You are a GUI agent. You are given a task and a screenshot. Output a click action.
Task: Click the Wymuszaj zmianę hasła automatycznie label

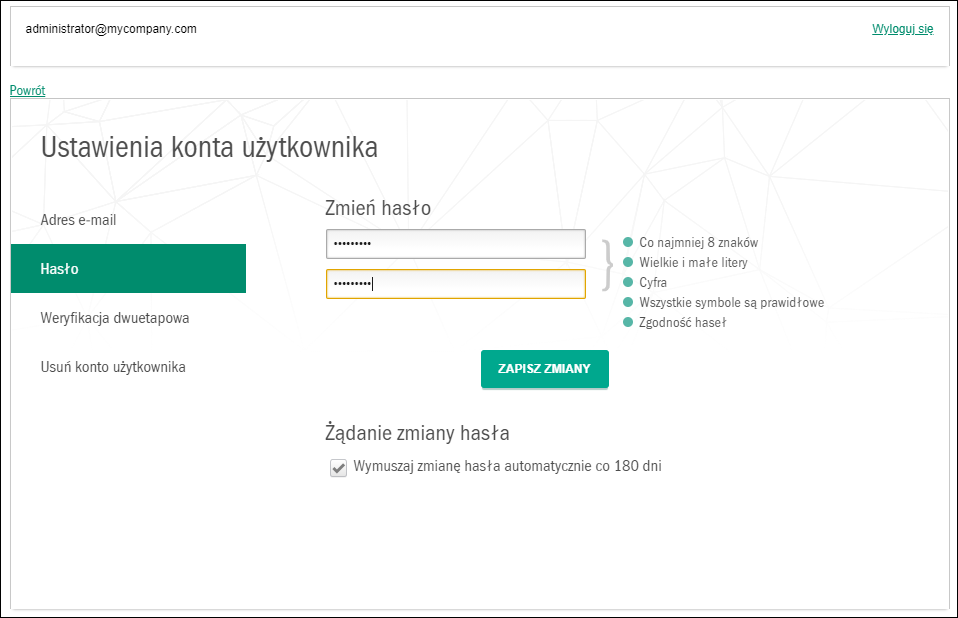point(507,466)
